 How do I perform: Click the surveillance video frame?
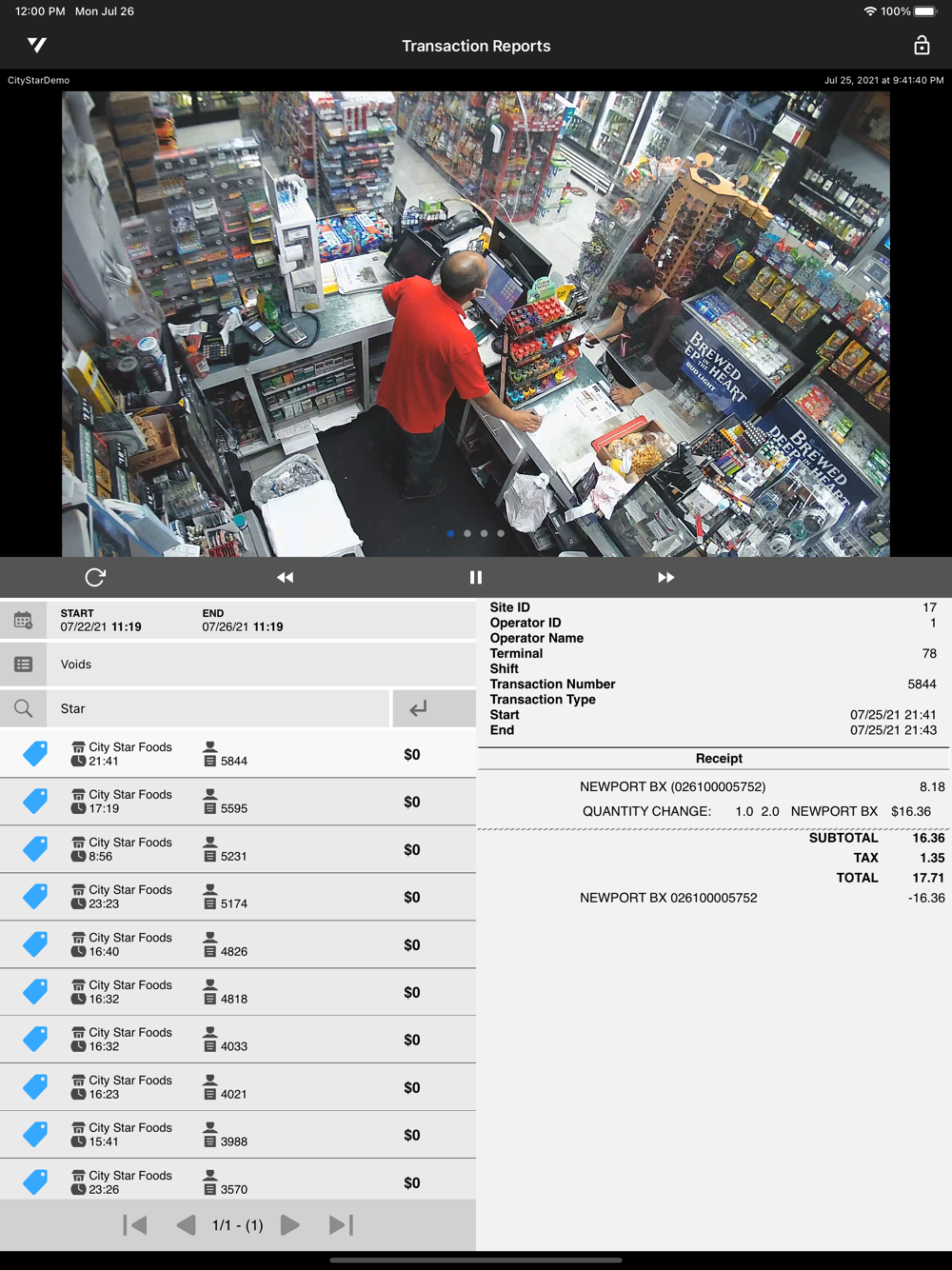(x=476, y=324)
